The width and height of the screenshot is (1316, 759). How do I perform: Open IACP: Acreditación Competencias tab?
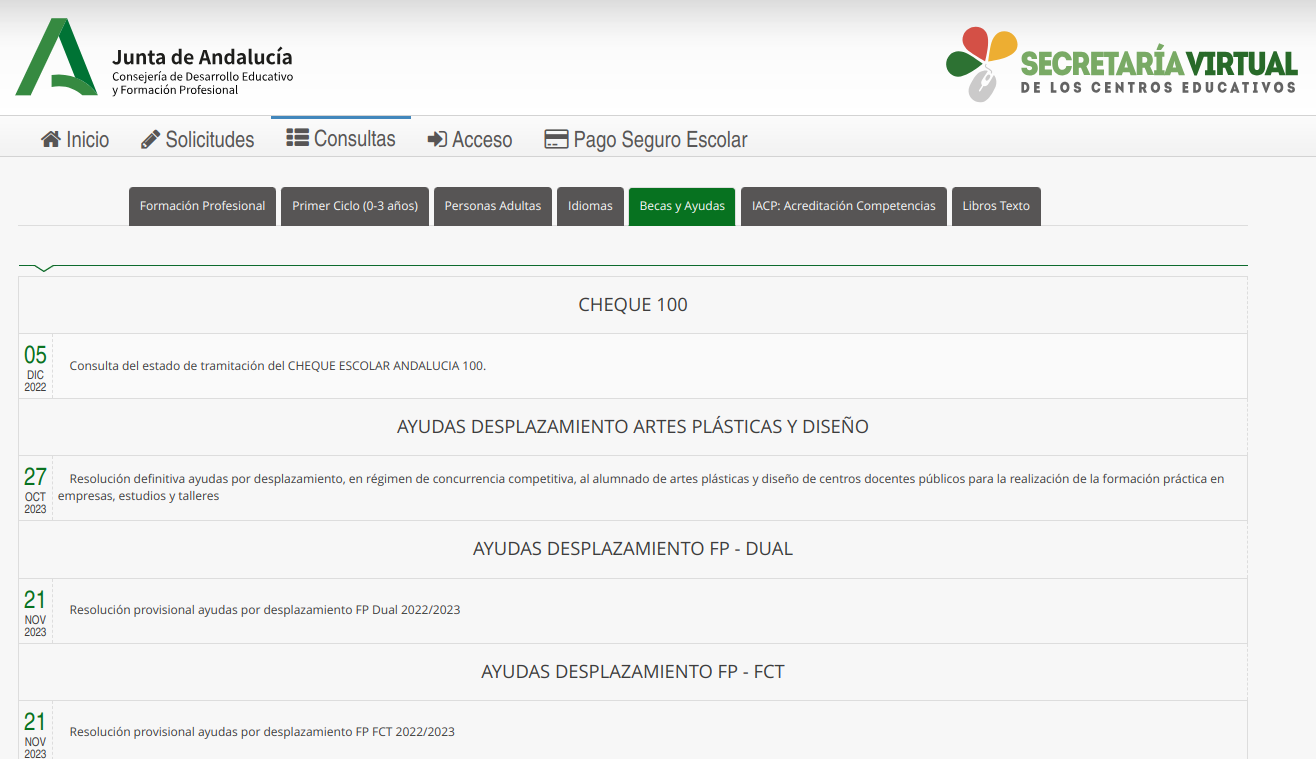[x=843, y=206]
